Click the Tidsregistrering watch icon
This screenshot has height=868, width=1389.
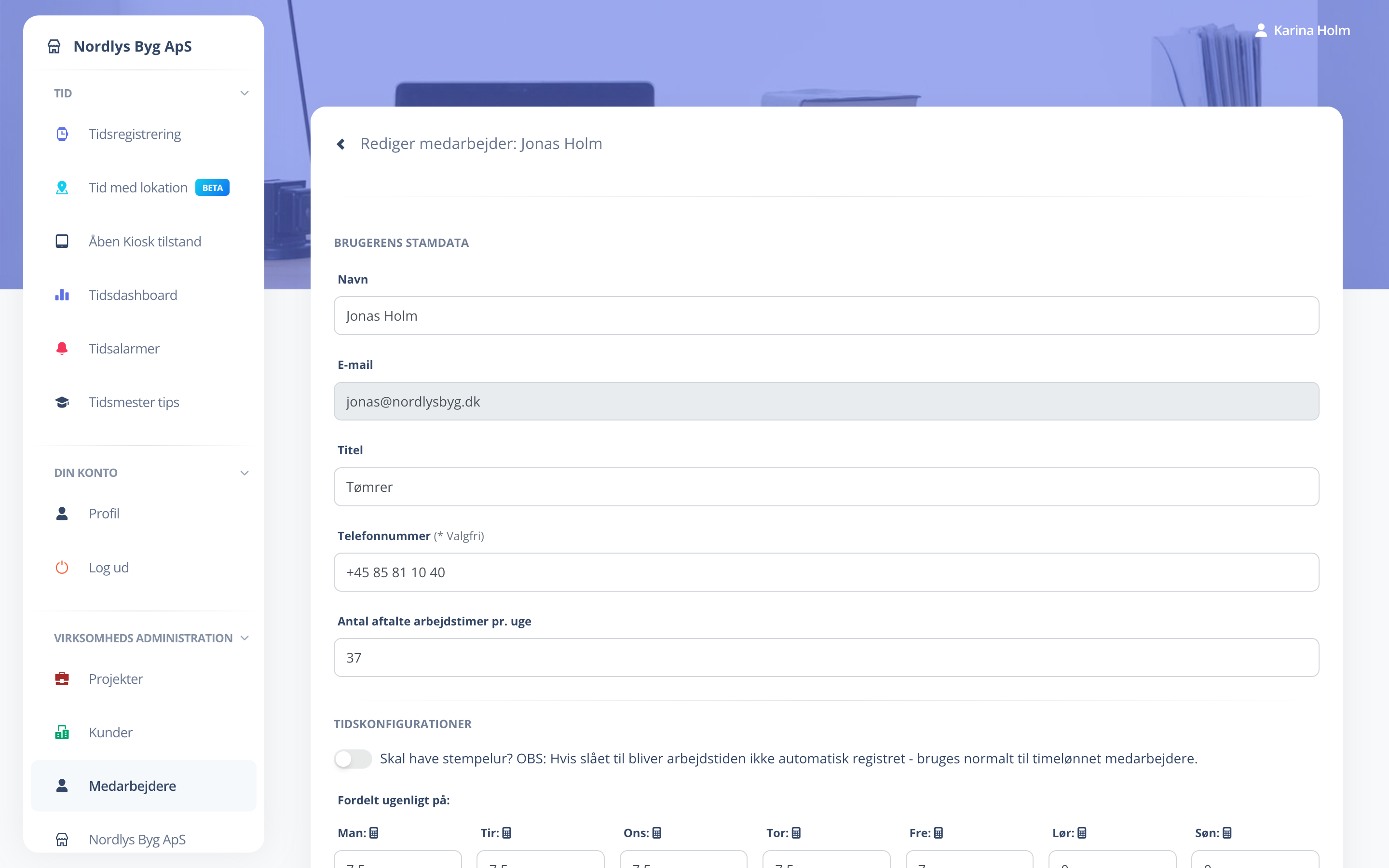[62, 134]
